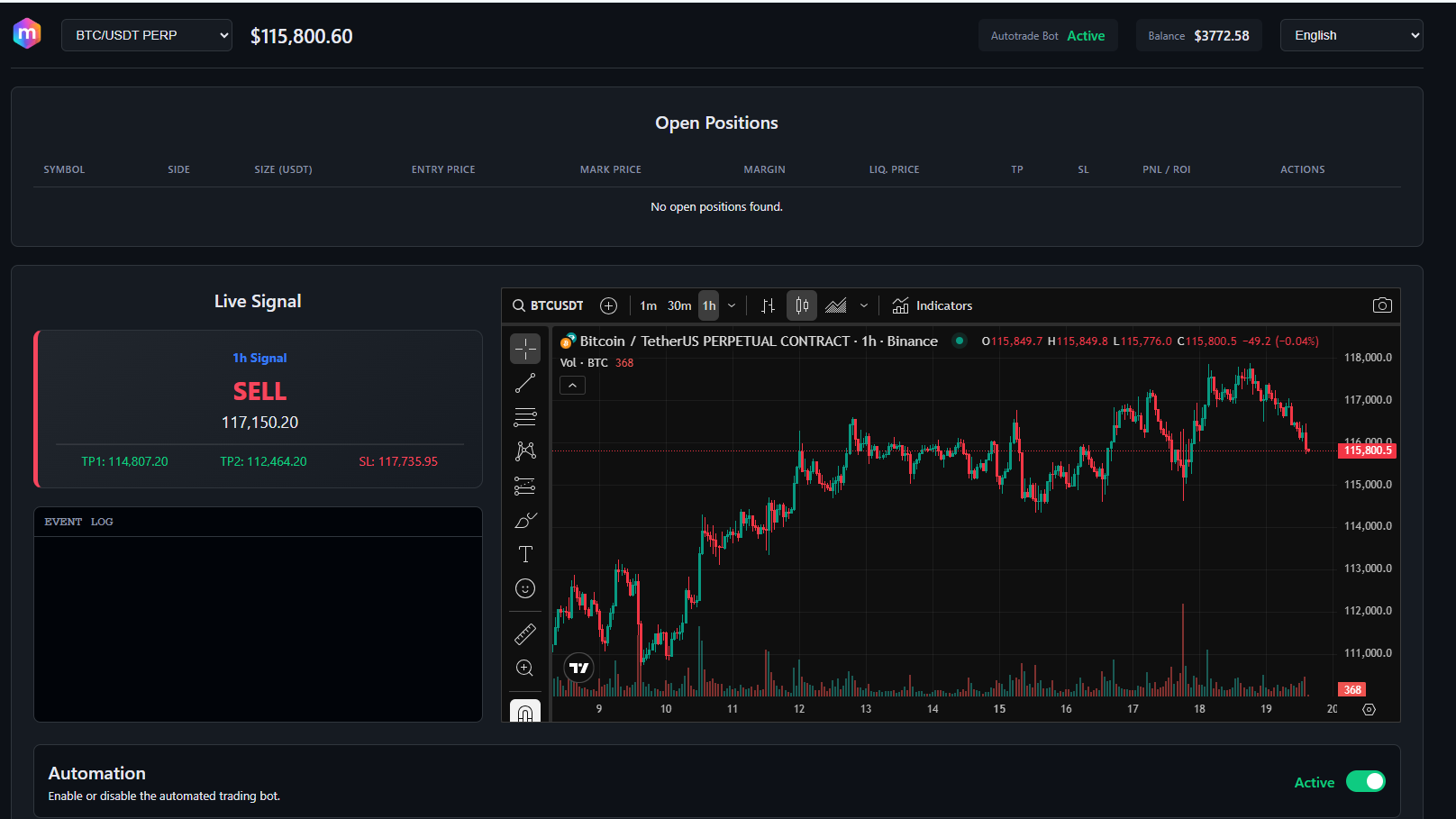Switch chart timeframe to 30m

point(678,305)
